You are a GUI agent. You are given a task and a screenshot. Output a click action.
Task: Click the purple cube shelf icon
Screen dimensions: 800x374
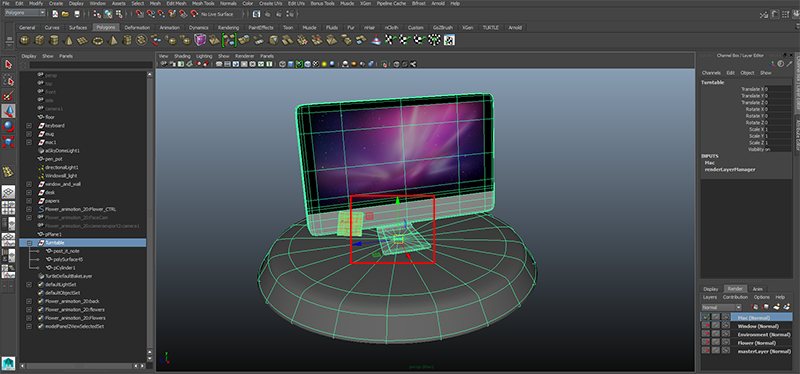(201, 40)
